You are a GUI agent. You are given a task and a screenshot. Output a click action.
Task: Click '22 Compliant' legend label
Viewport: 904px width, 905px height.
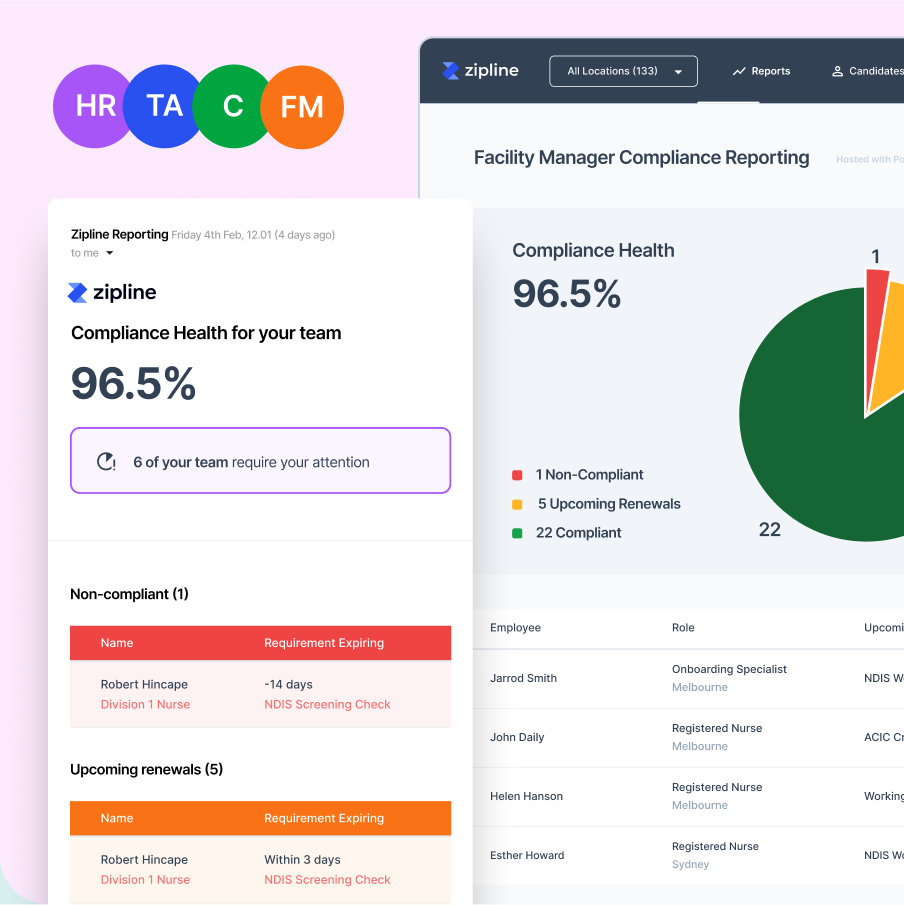[x=578, y=533]
